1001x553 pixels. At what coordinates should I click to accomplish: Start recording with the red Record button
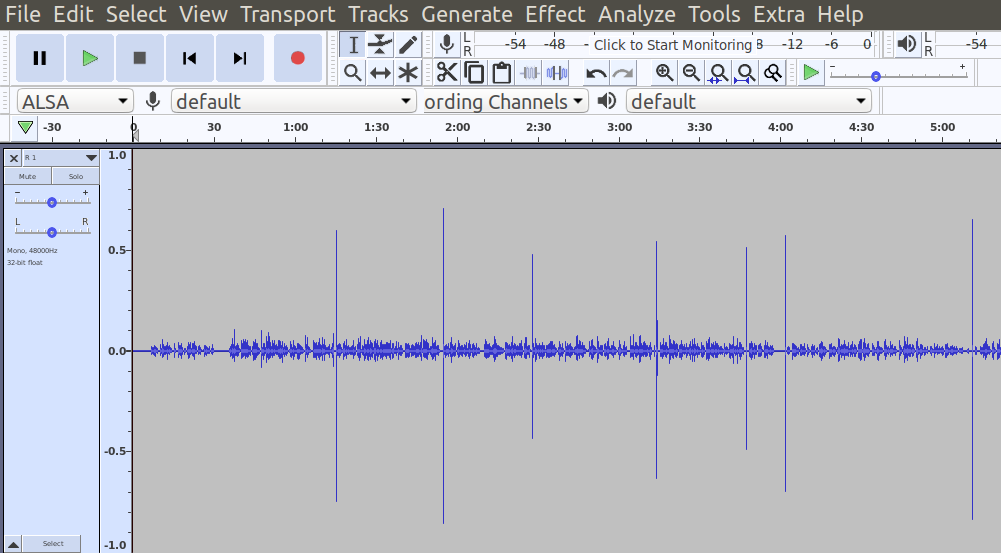click(x=297, y=58)
